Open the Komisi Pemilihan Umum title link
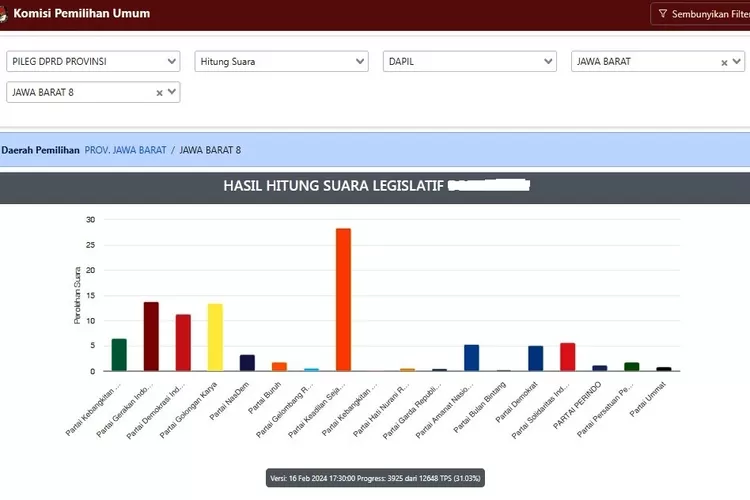The image size is (750, 500). (x=82, y=13)
